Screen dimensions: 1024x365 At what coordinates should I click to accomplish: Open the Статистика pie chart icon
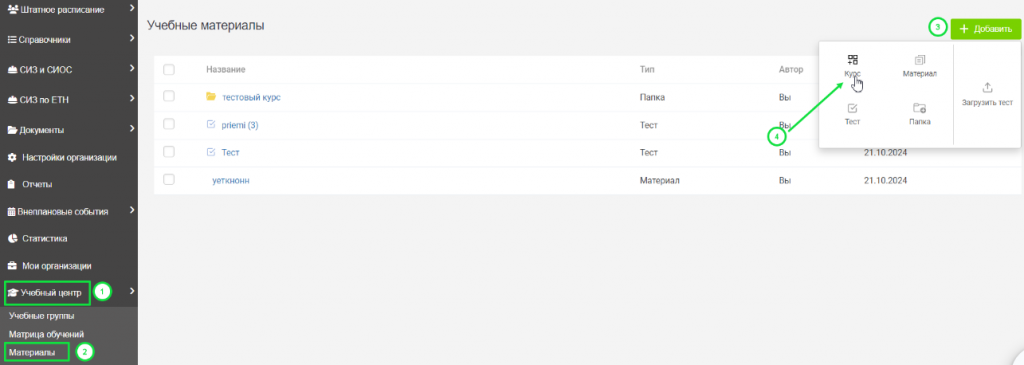tap(12, 239)
